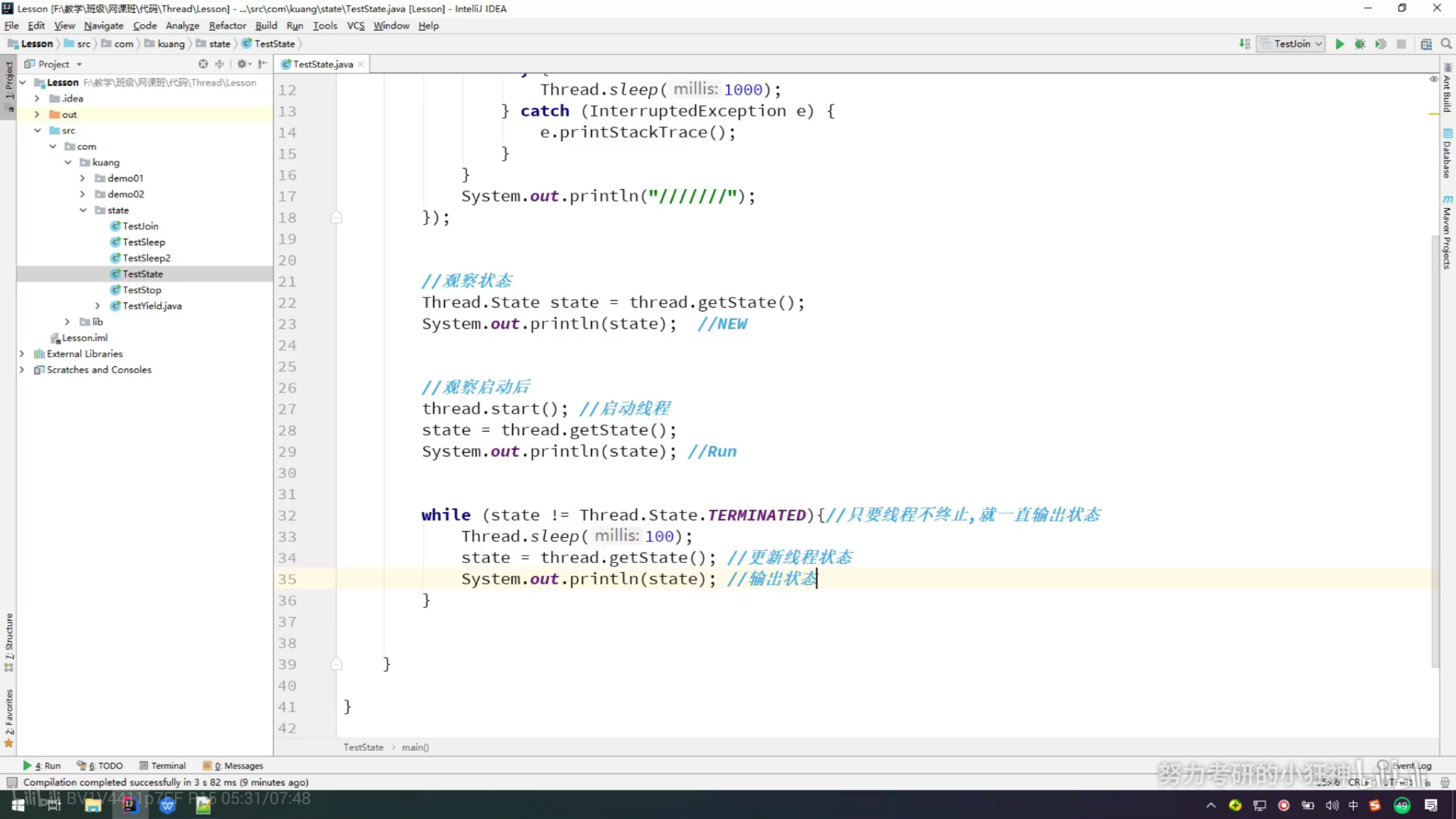Click Scroll from Source target icon
The width and height of the screenshot is (1456, 819).
(203, 64)
